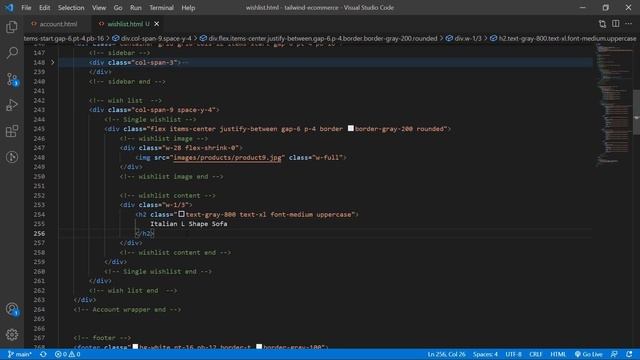640x360 pixels.
Task: Change file encoding UTF-8
Action: coord(513,354)
